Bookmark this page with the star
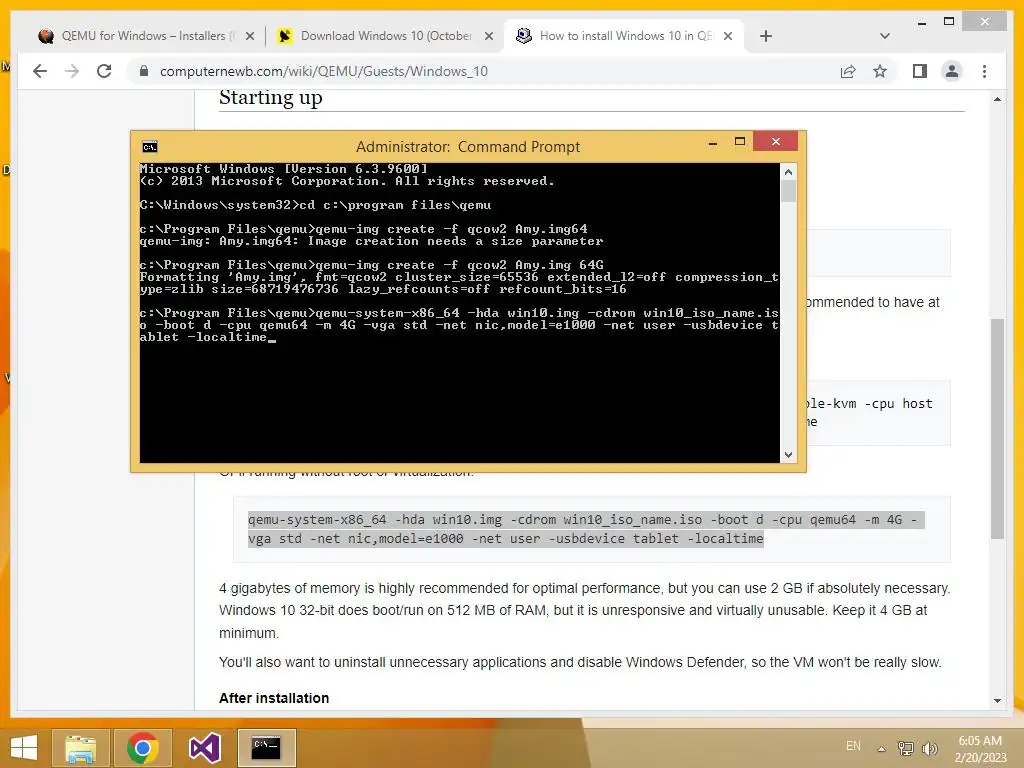 coord(880,71)
